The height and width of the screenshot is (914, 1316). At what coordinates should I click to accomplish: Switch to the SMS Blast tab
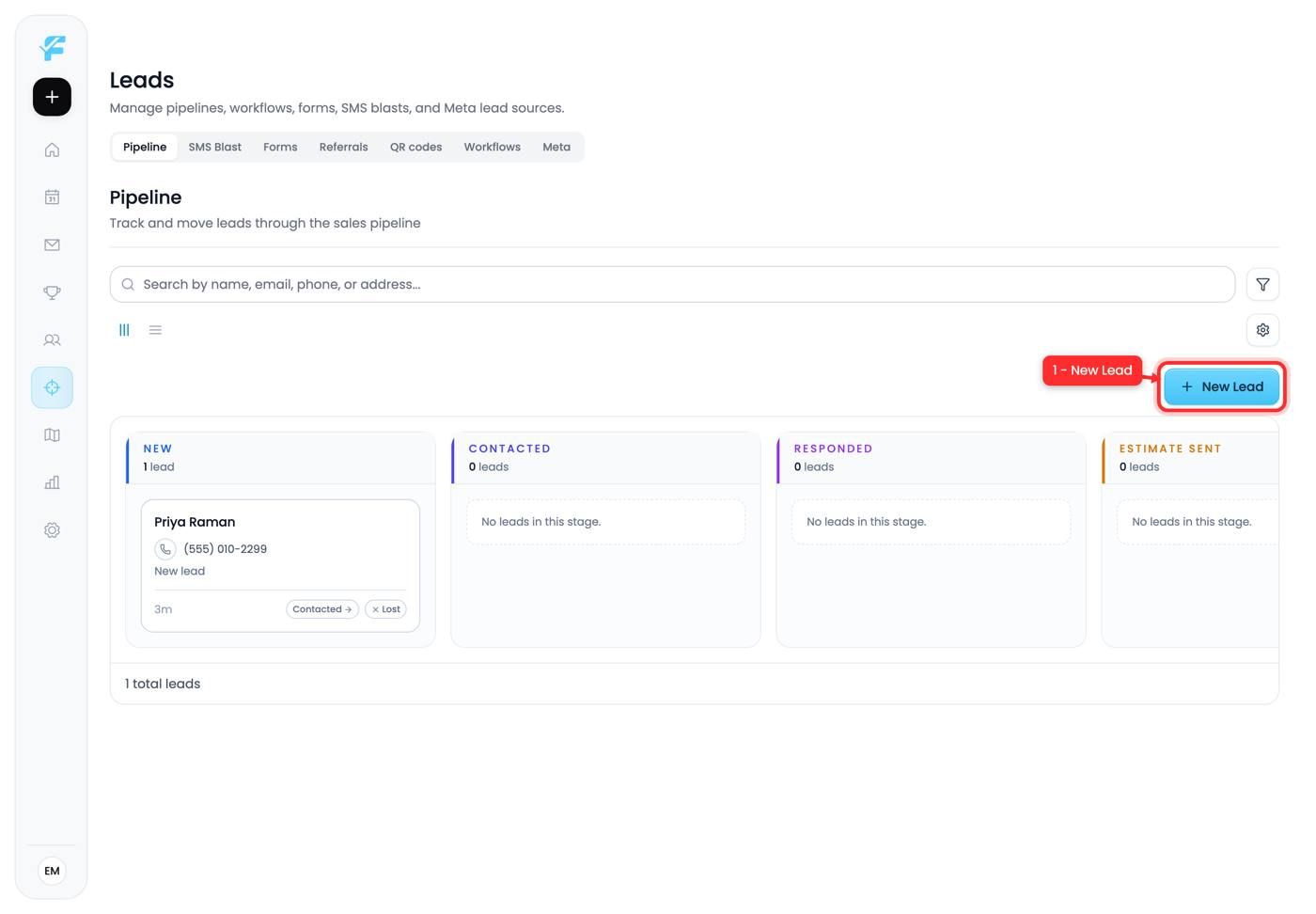click(214, 147)
